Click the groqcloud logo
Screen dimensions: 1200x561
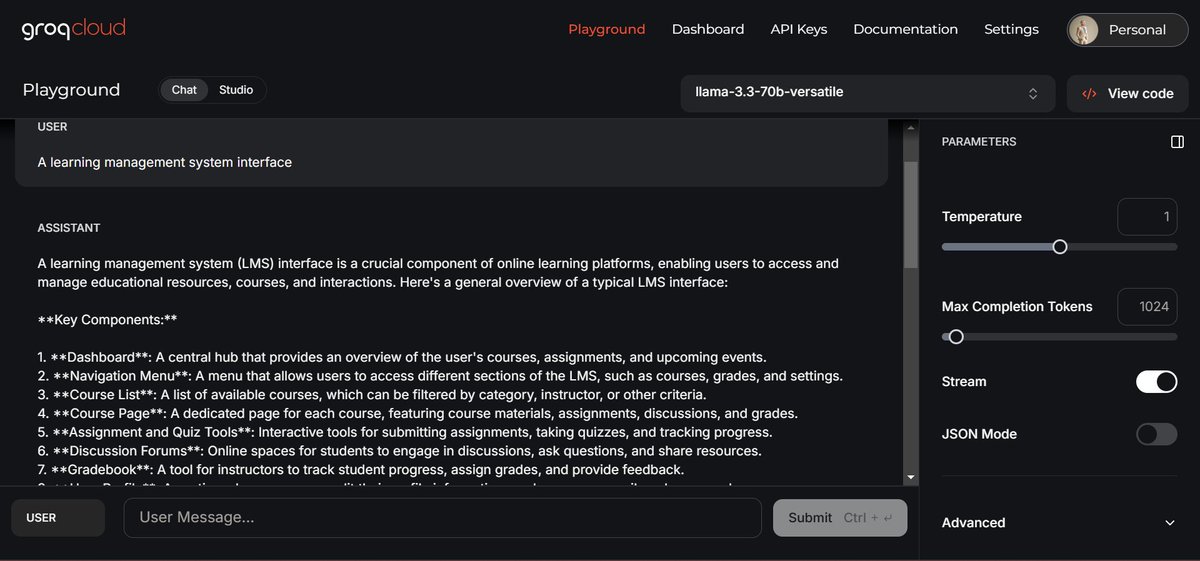(73, 29)
